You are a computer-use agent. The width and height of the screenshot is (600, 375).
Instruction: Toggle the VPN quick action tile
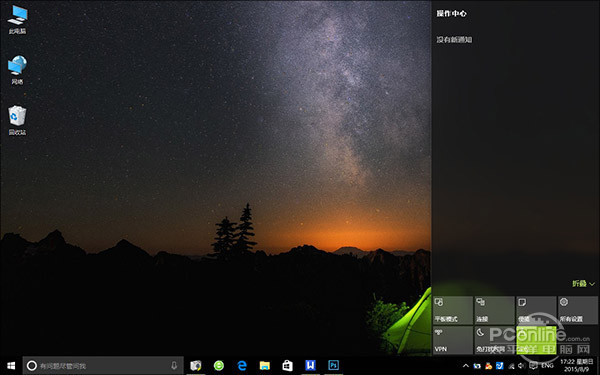point(453,340)
